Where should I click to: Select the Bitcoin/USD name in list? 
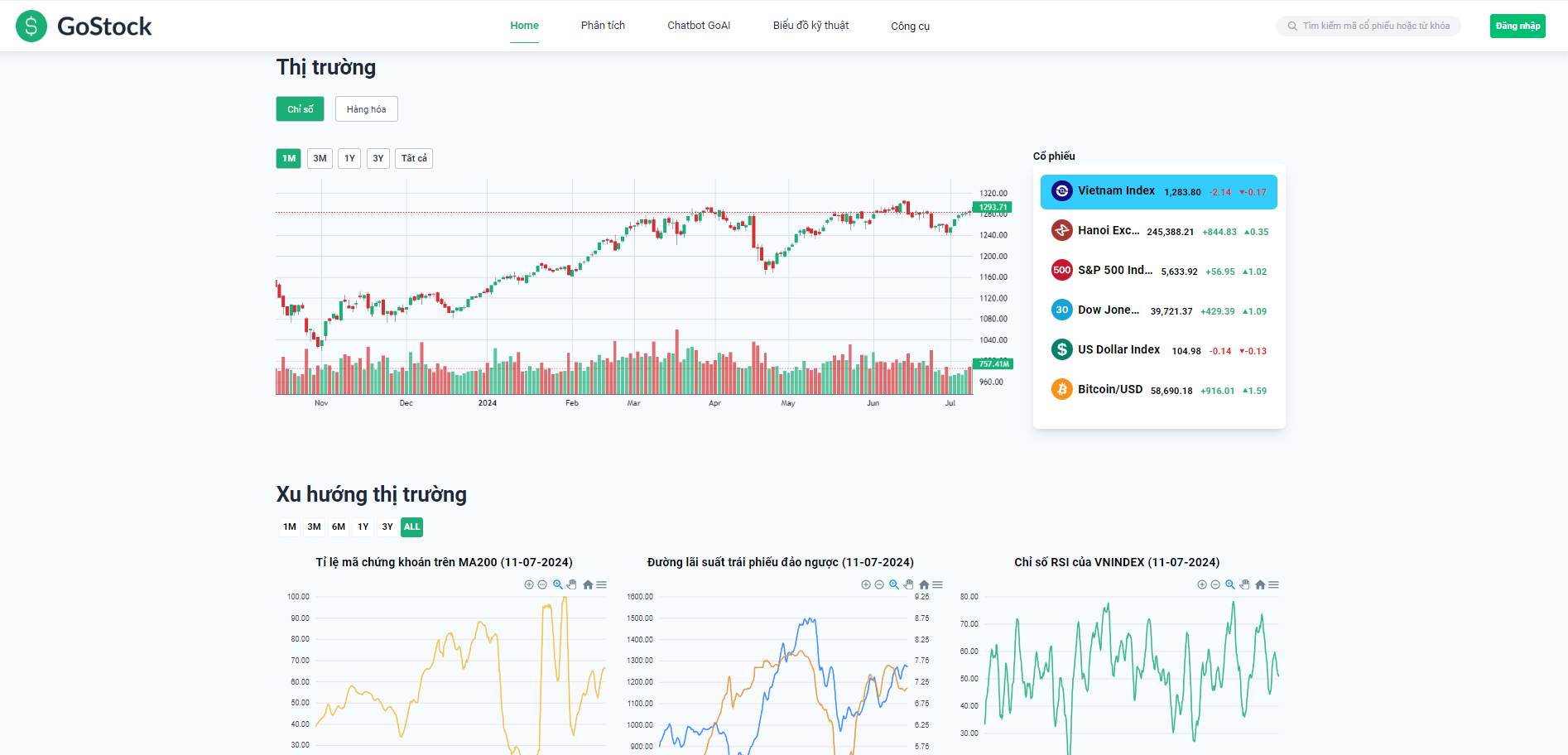coord(1110,389)
